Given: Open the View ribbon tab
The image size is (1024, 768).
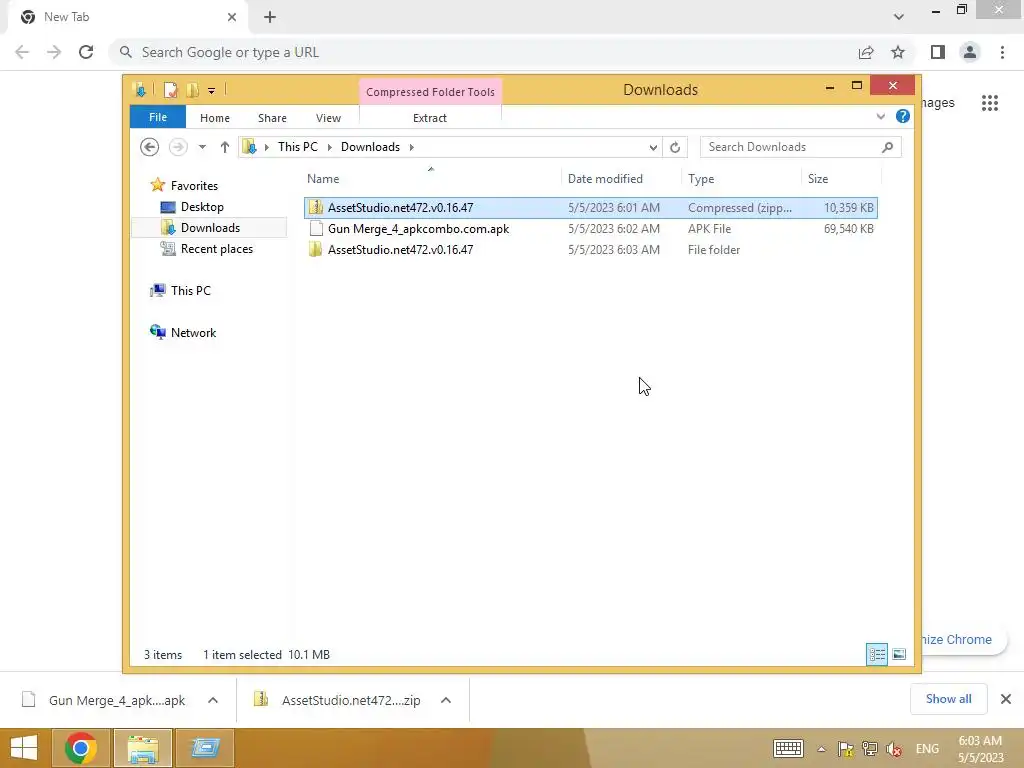Looking at the screenshot, I should click(x=328, y=118).
